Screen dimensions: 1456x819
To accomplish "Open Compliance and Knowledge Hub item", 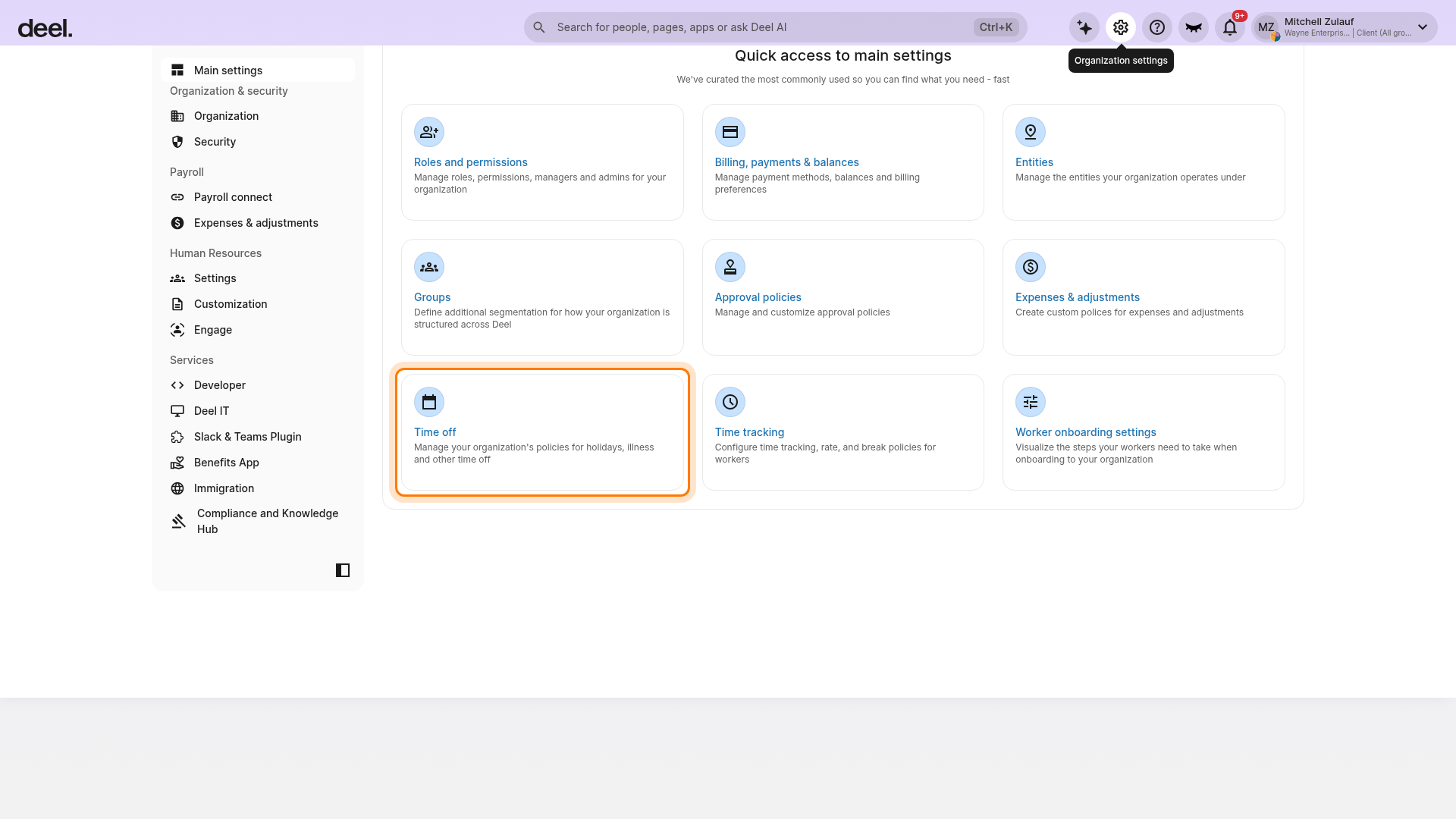I will tap(258, 521).
